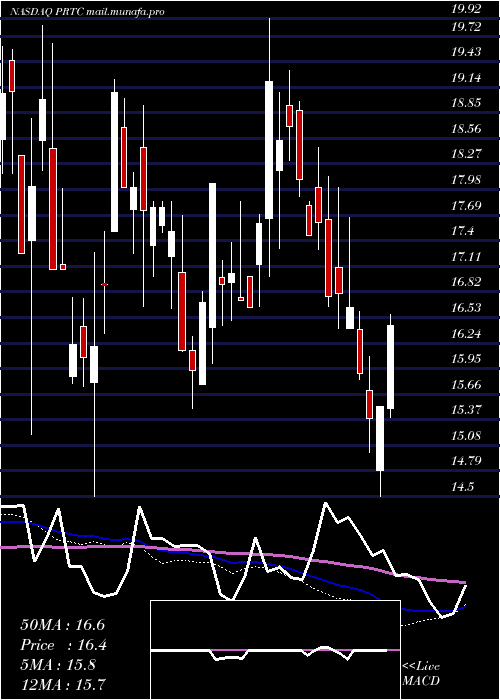Click the 19.14 price level label
This screenshot has width=500, height=700.
click(x=466, y=78)
